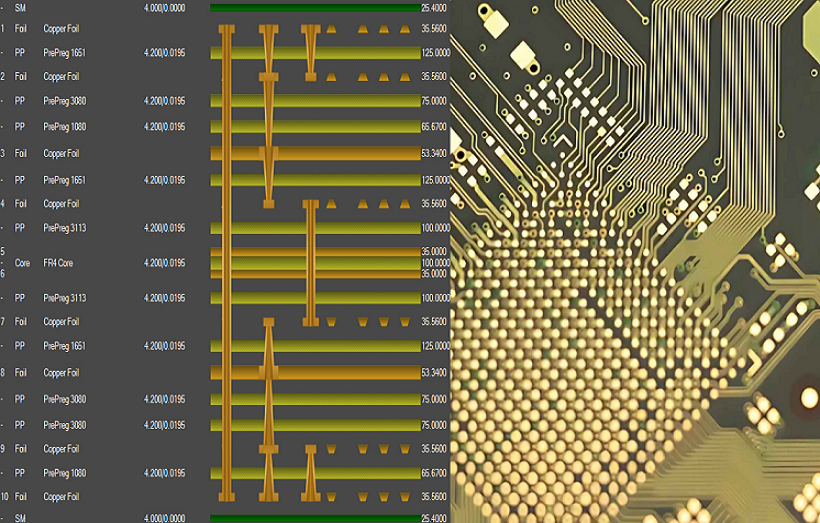Screen dimensions: 820x523
Task: Click the bottom SM 25.4000 thickness
Action: pos(434,518)
